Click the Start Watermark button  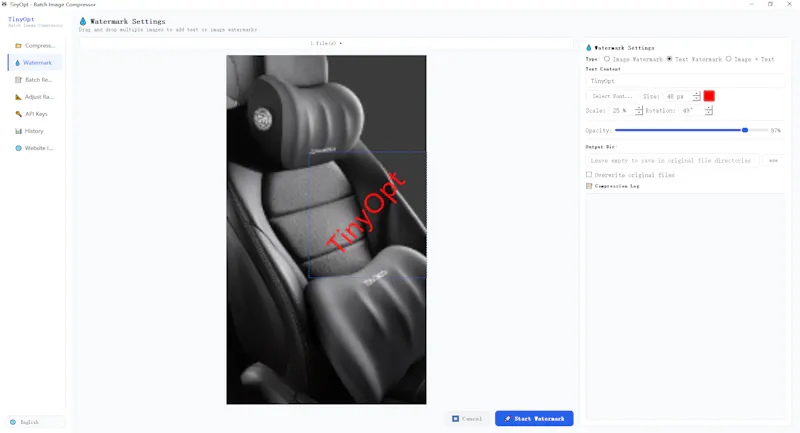point(534,419)
